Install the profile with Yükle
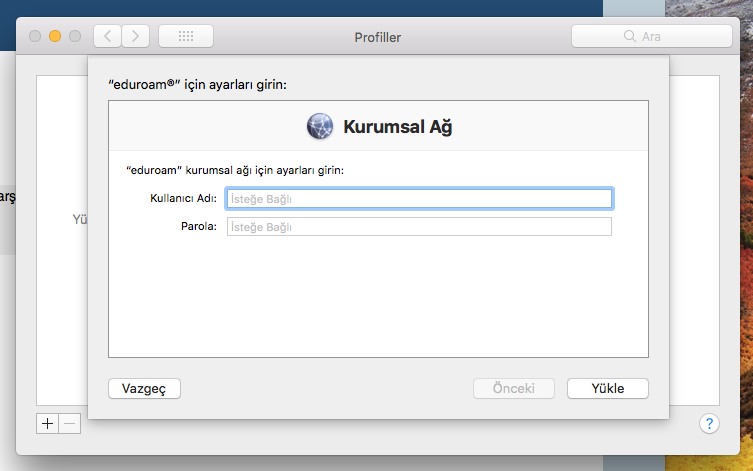The width and height of the screenshot is (753, 471). pyautogui.click(x=608, y=388)
